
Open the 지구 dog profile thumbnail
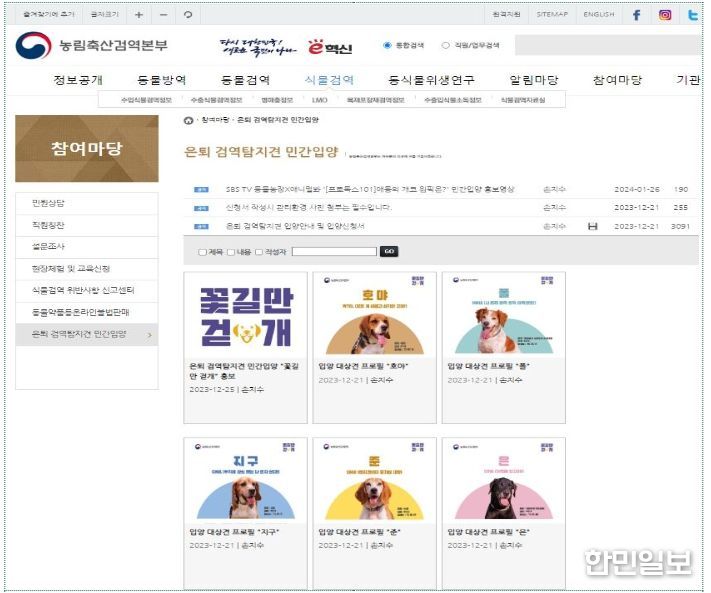click(x=245, y=481)
